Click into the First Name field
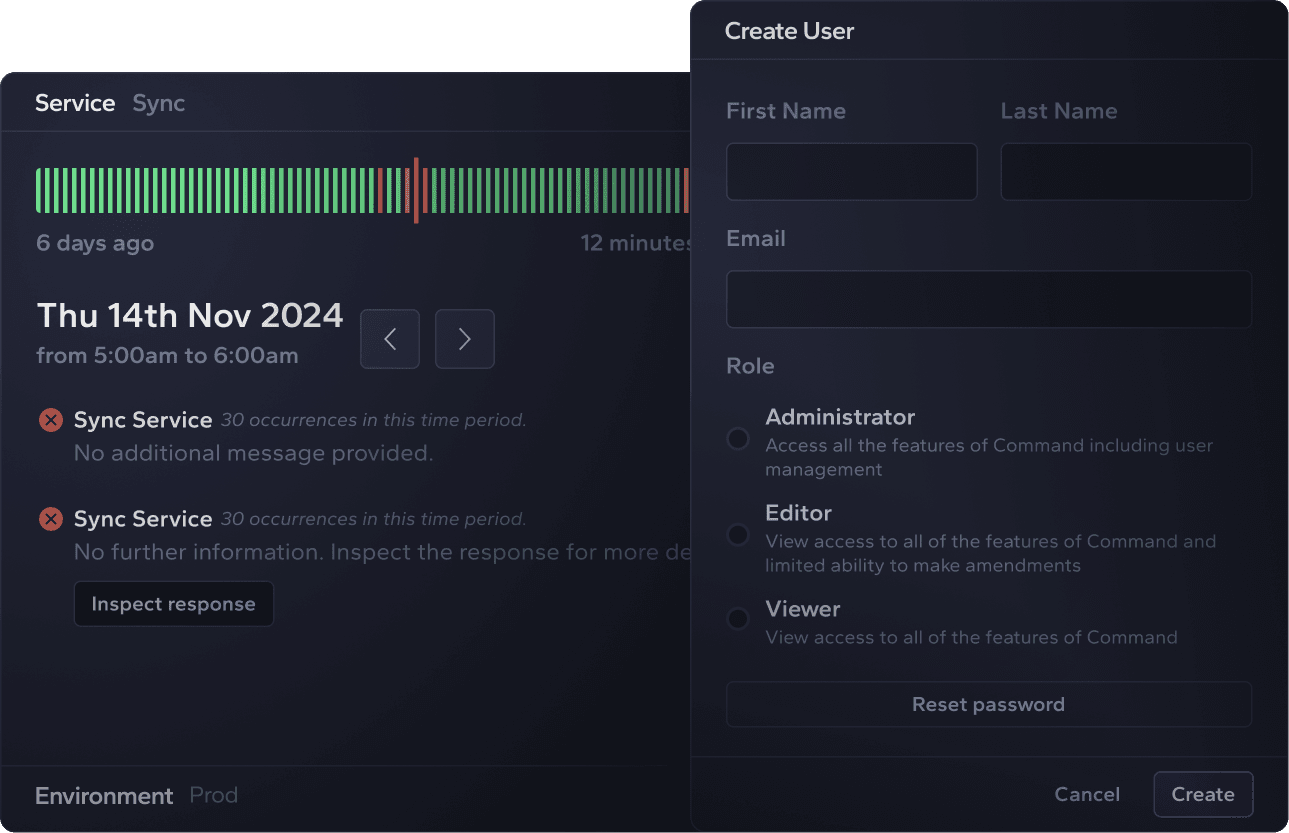1289x833 pixels. click(851, 171)
